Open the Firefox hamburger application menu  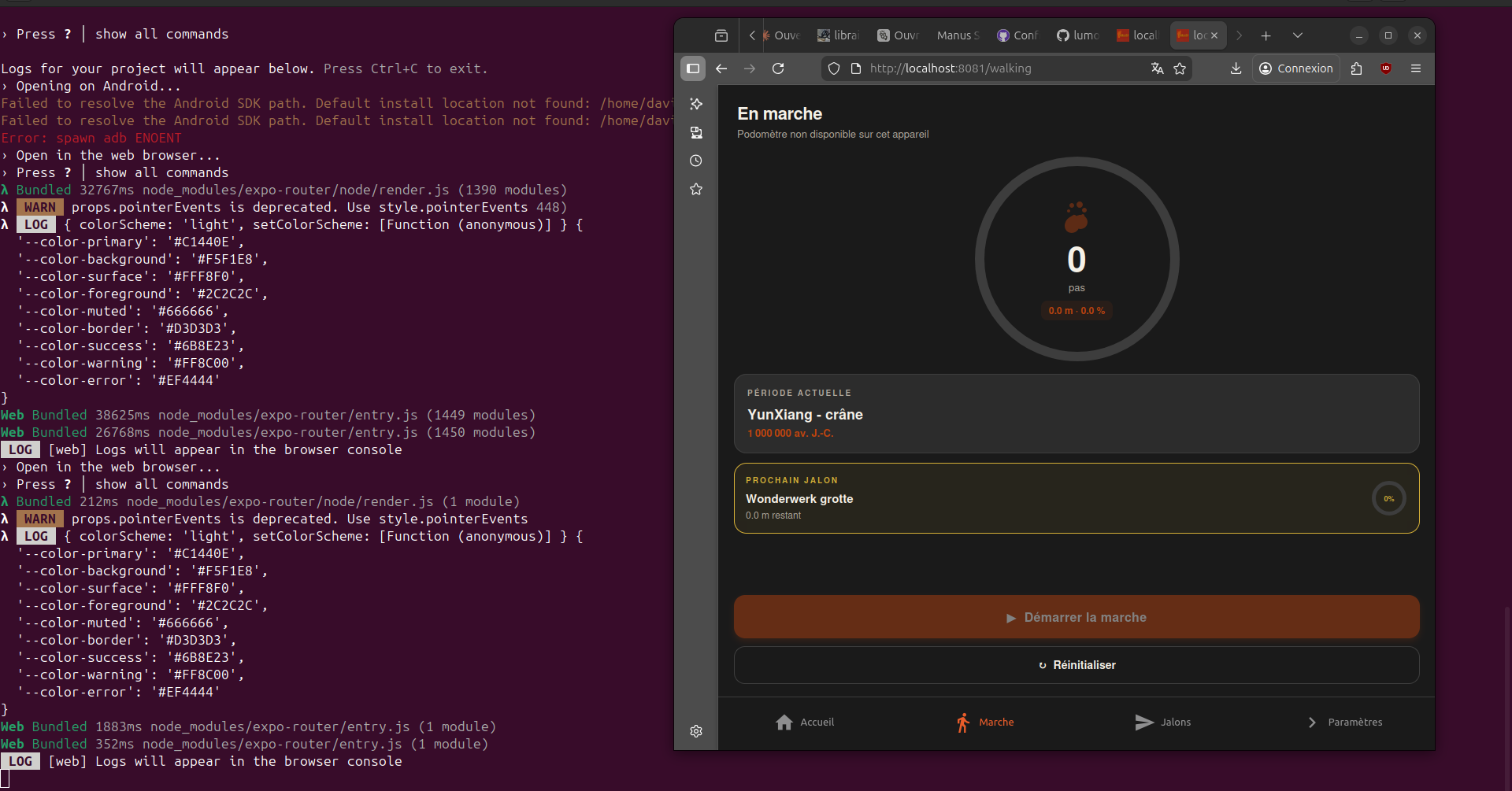(1416, 68)
